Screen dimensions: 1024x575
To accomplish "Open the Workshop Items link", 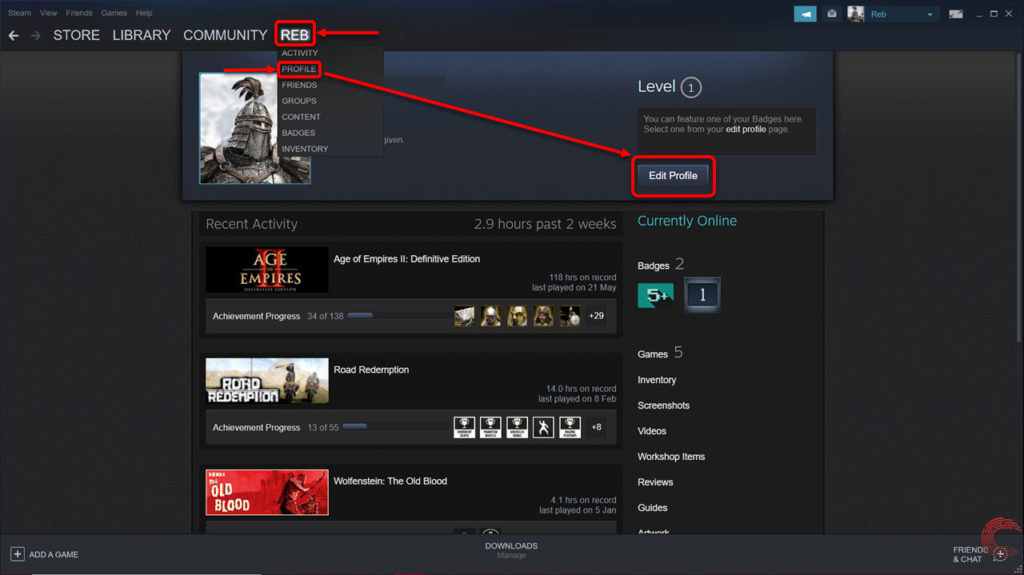I will 671,456.
